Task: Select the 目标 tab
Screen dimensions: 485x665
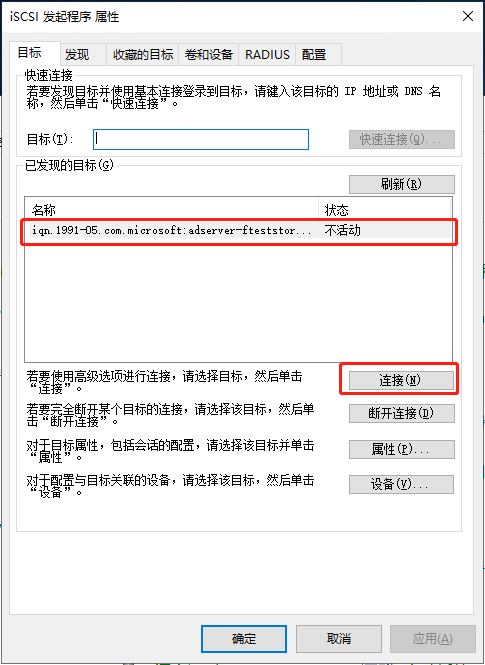Action: pos(30,53)
